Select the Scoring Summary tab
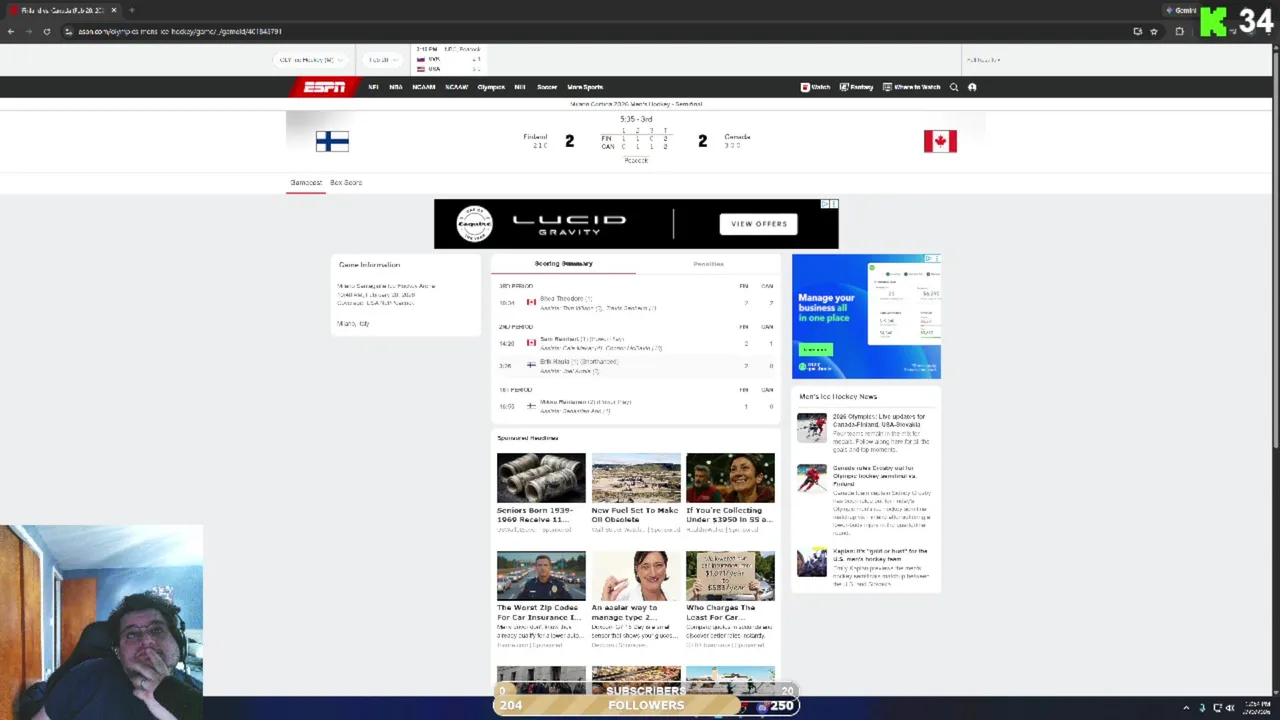Image resolution: width=1280 pixels, height=720 pixels. point(563,264)
